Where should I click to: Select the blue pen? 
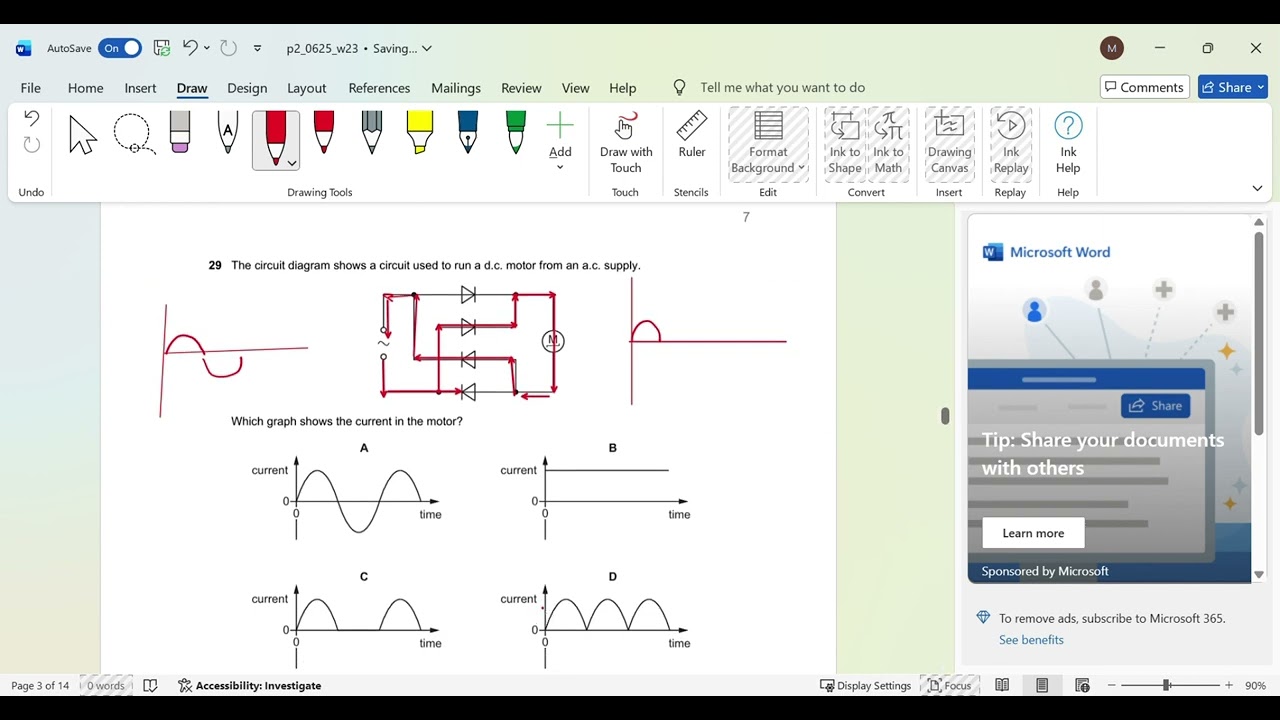[468, 132]
